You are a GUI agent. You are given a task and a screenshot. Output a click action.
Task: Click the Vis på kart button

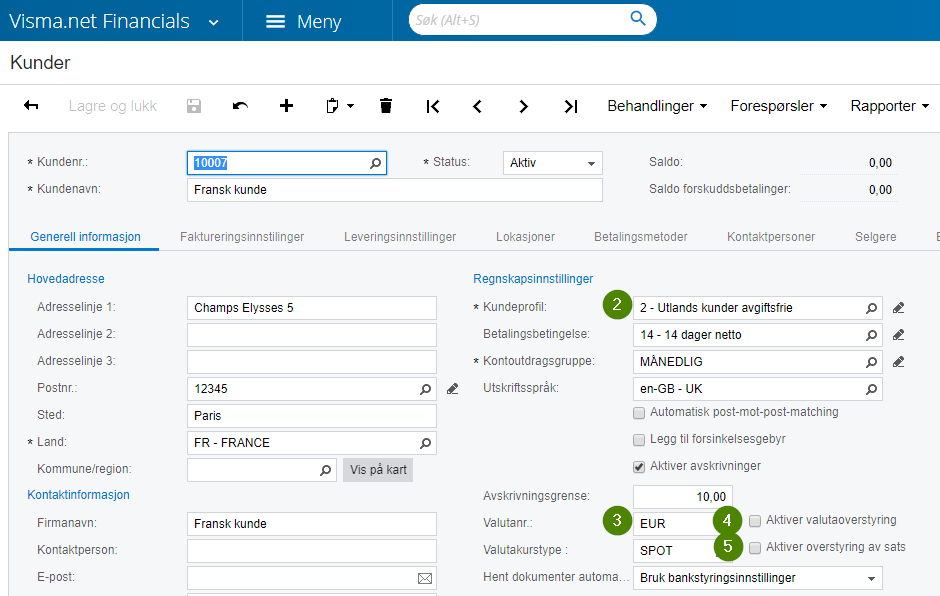coord(377,470)
